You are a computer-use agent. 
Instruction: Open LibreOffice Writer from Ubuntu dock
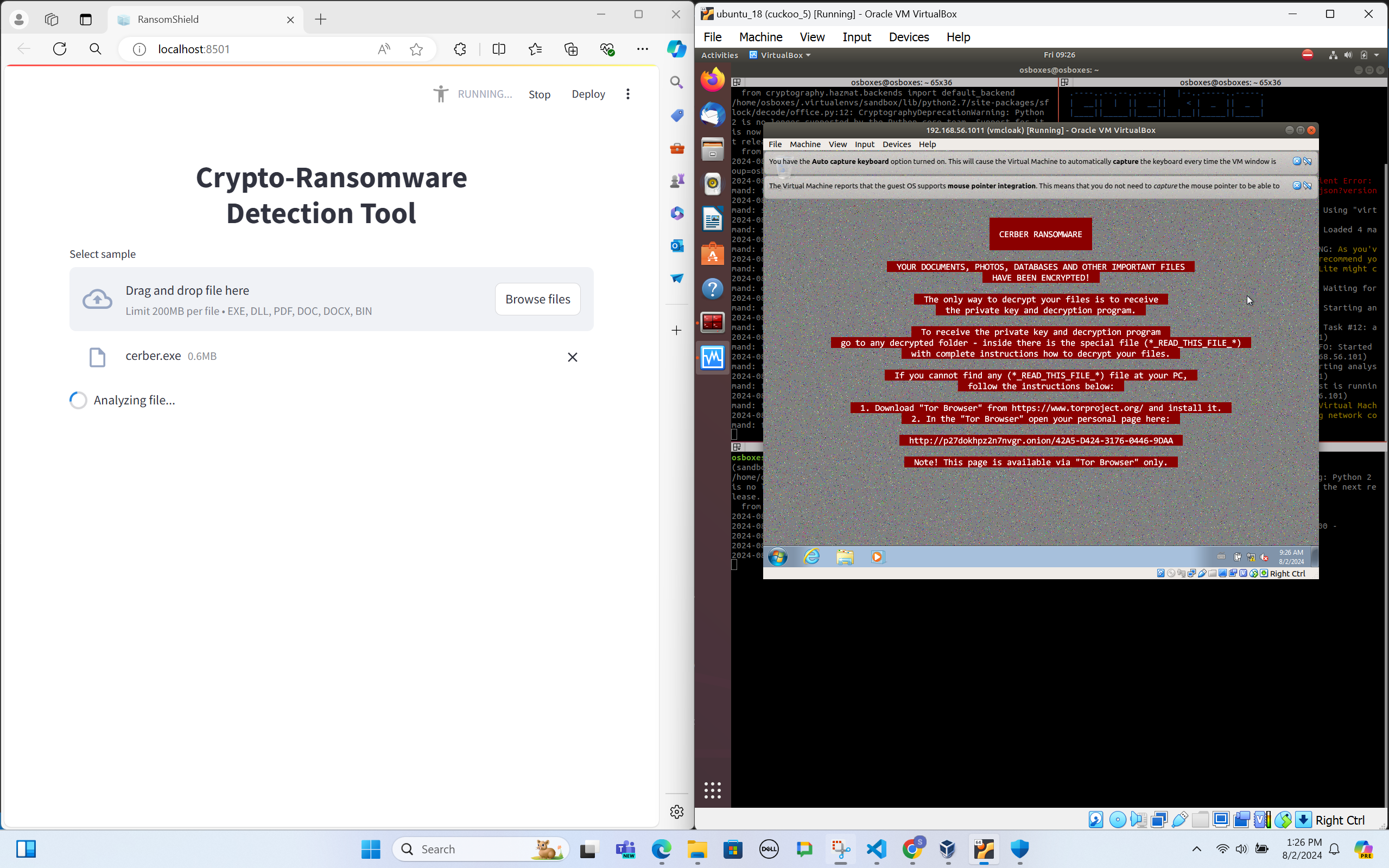[712, 219]
